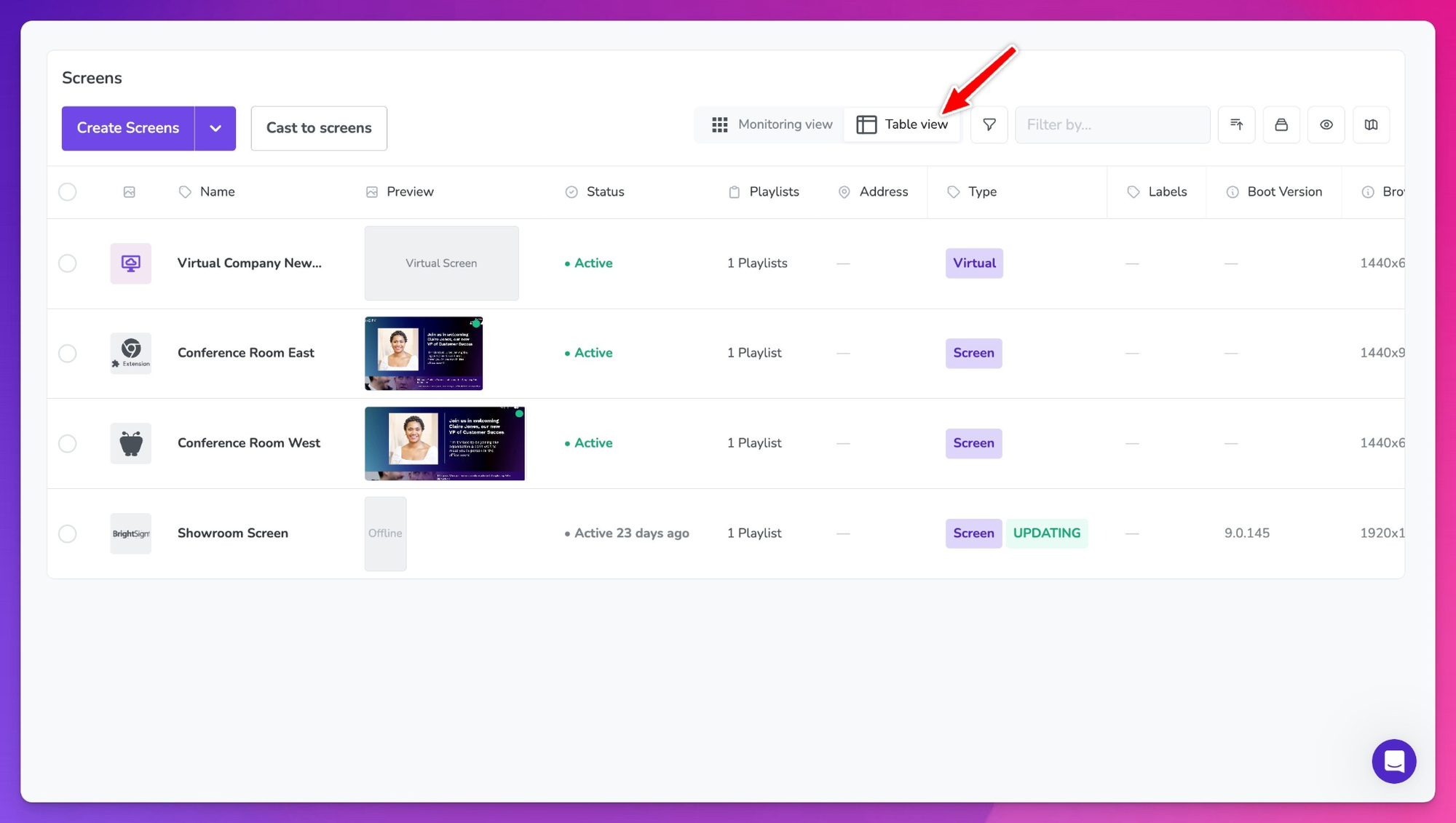This screenshot has height=823, width=1456.
Task: Click the sort order icon
Action: 1236,124
